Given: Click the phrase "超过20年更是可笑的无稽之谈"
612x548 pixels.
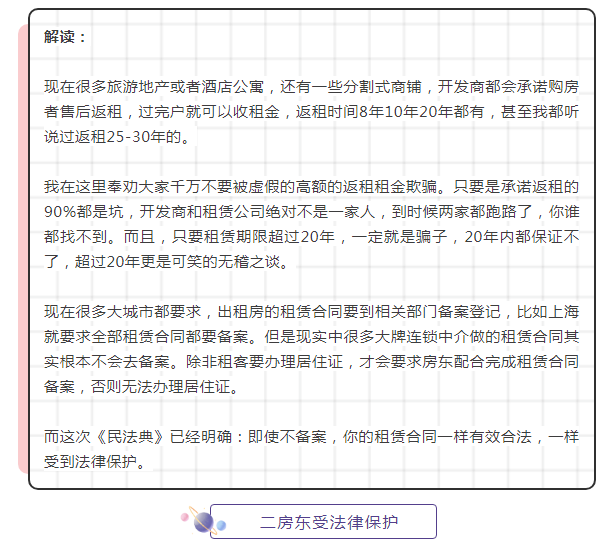Looking at the screenshot, I should (188, 262).
